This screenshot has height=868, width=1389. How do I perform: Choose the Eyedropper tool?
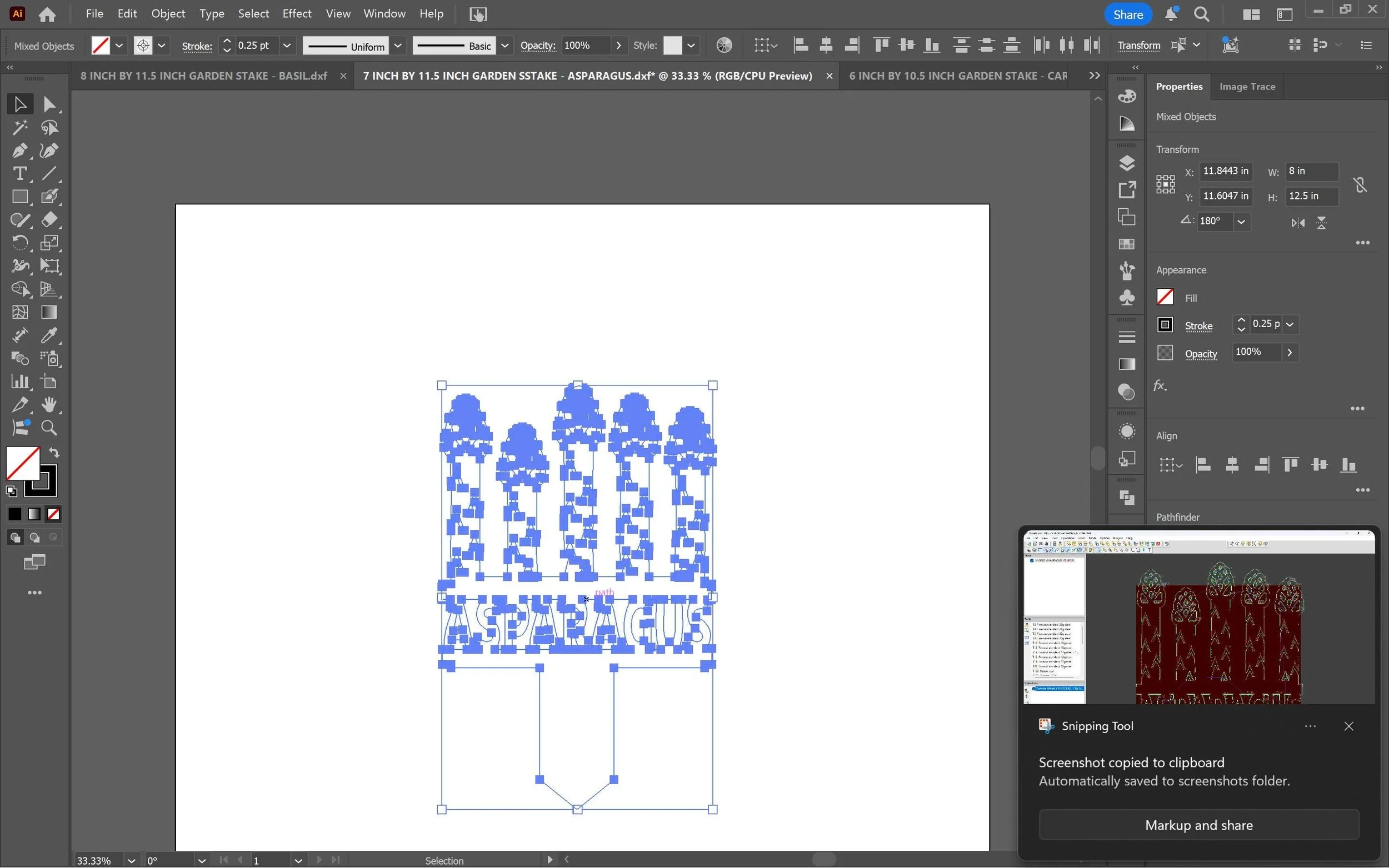pos(49,335)
